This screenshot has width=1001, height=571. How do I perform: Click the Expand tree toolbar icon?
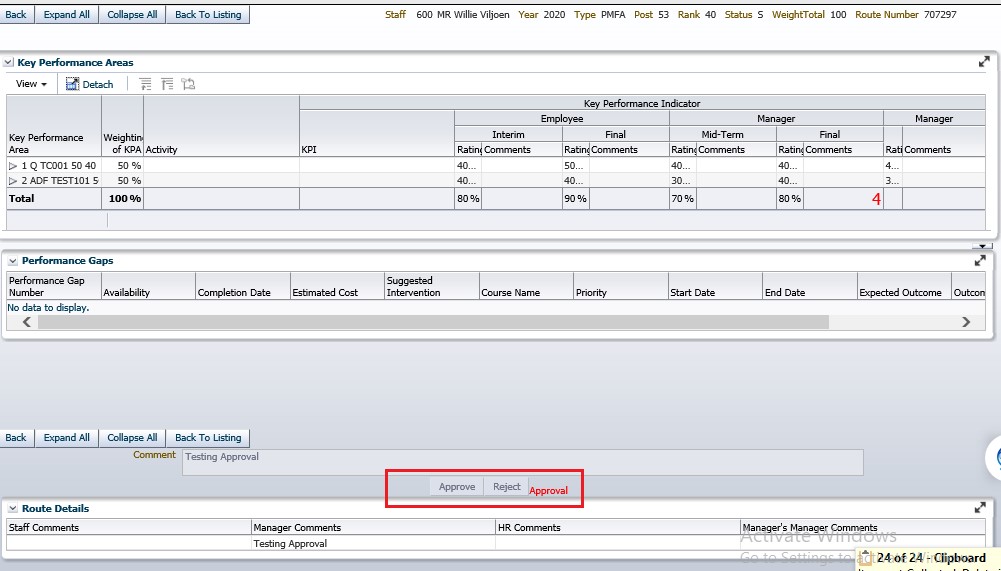point(145,85)
